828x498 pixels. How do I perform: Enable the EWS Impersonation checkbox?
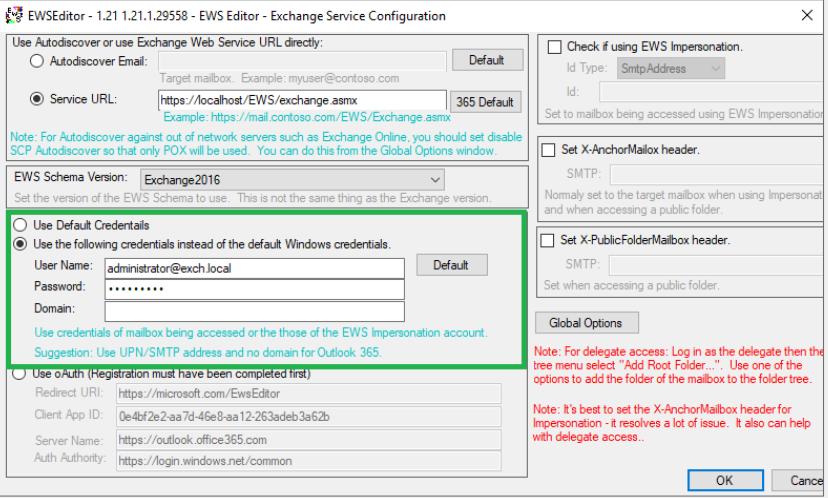click(554, 47)
